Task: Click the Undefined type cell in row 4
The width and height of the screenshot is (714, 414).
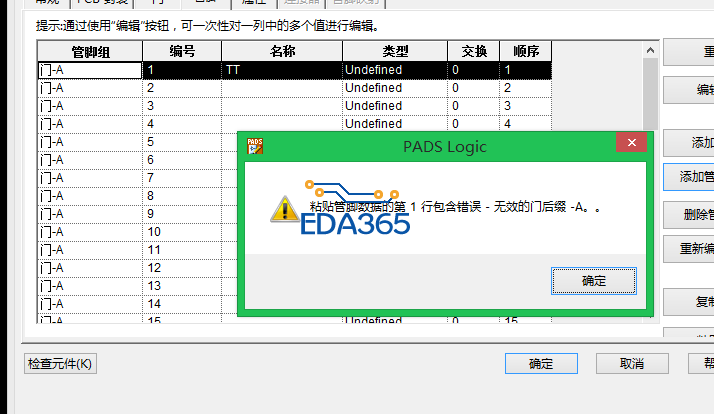Action: [395, 123]
